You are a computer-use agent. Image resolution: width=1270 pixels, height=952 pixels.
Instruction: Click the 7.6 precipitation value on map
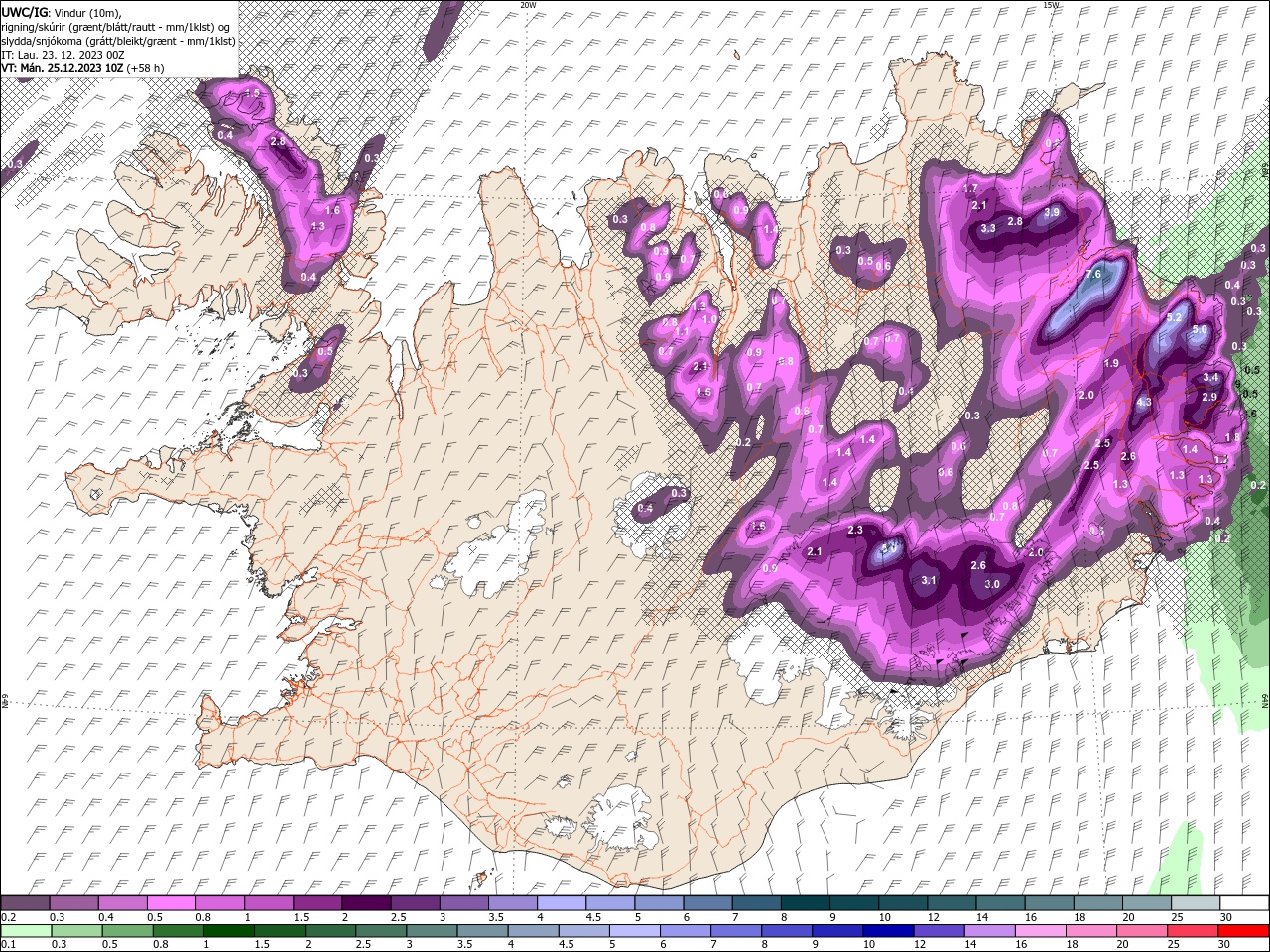[x=1093, y=274]
